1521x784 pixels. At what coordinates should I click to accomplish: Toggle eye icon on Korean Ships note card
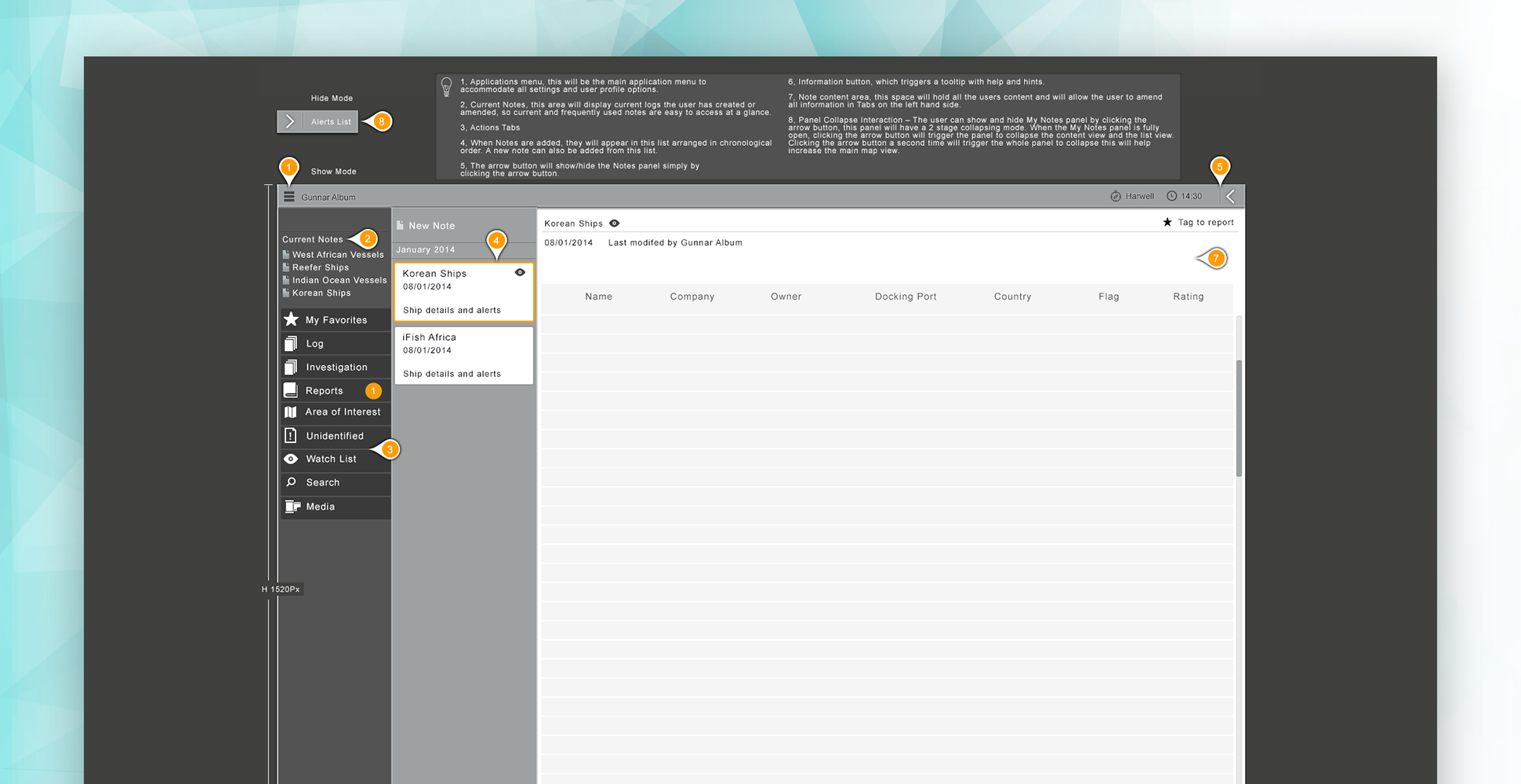tap(520, 273)
